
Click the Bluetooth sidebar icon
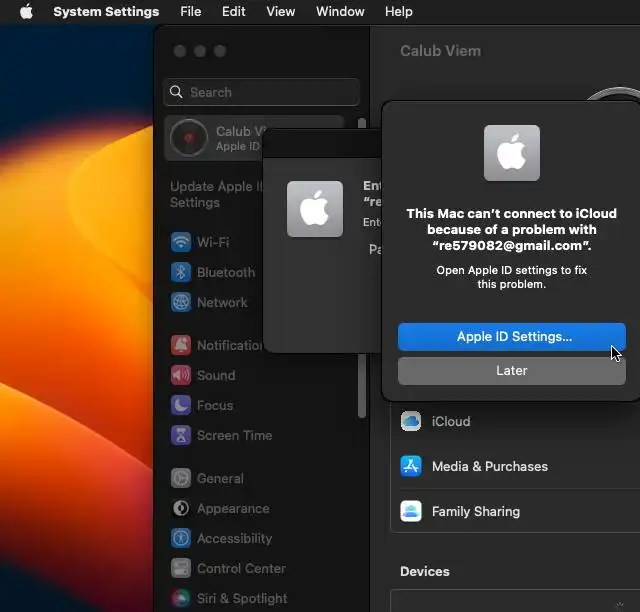click(x=181, y=272)
